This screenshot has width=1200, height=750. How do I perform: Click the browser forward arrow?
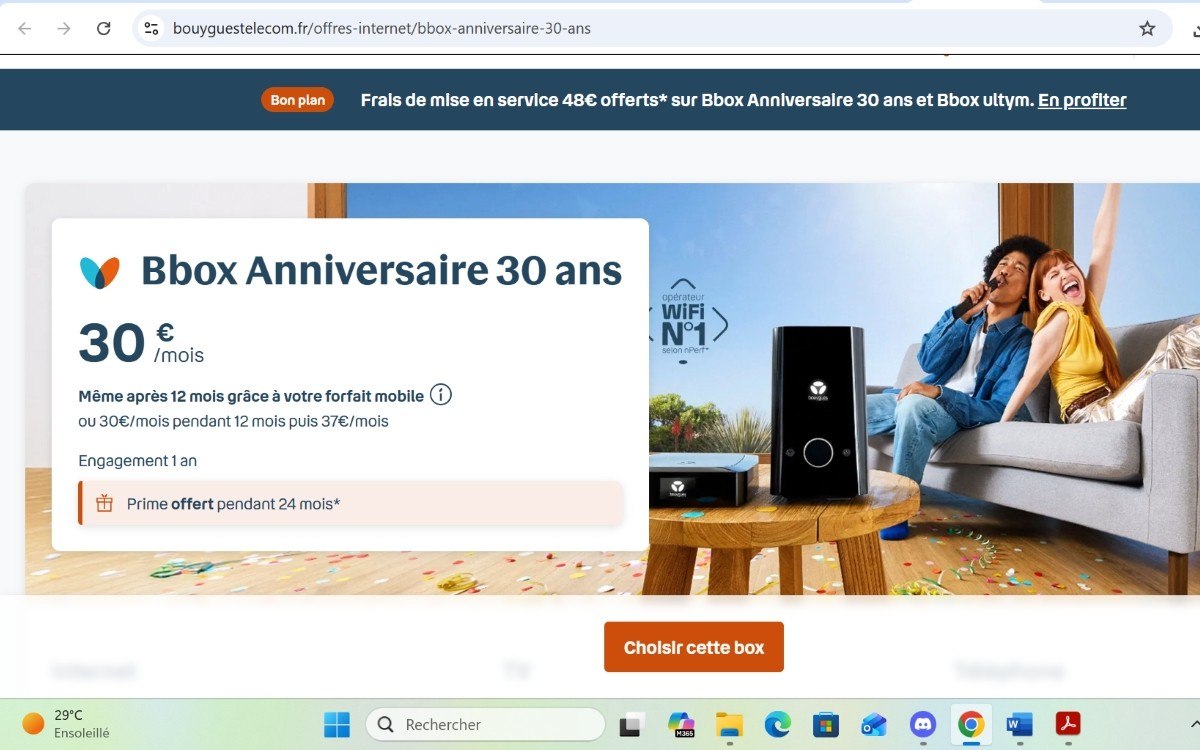point(64,28)
